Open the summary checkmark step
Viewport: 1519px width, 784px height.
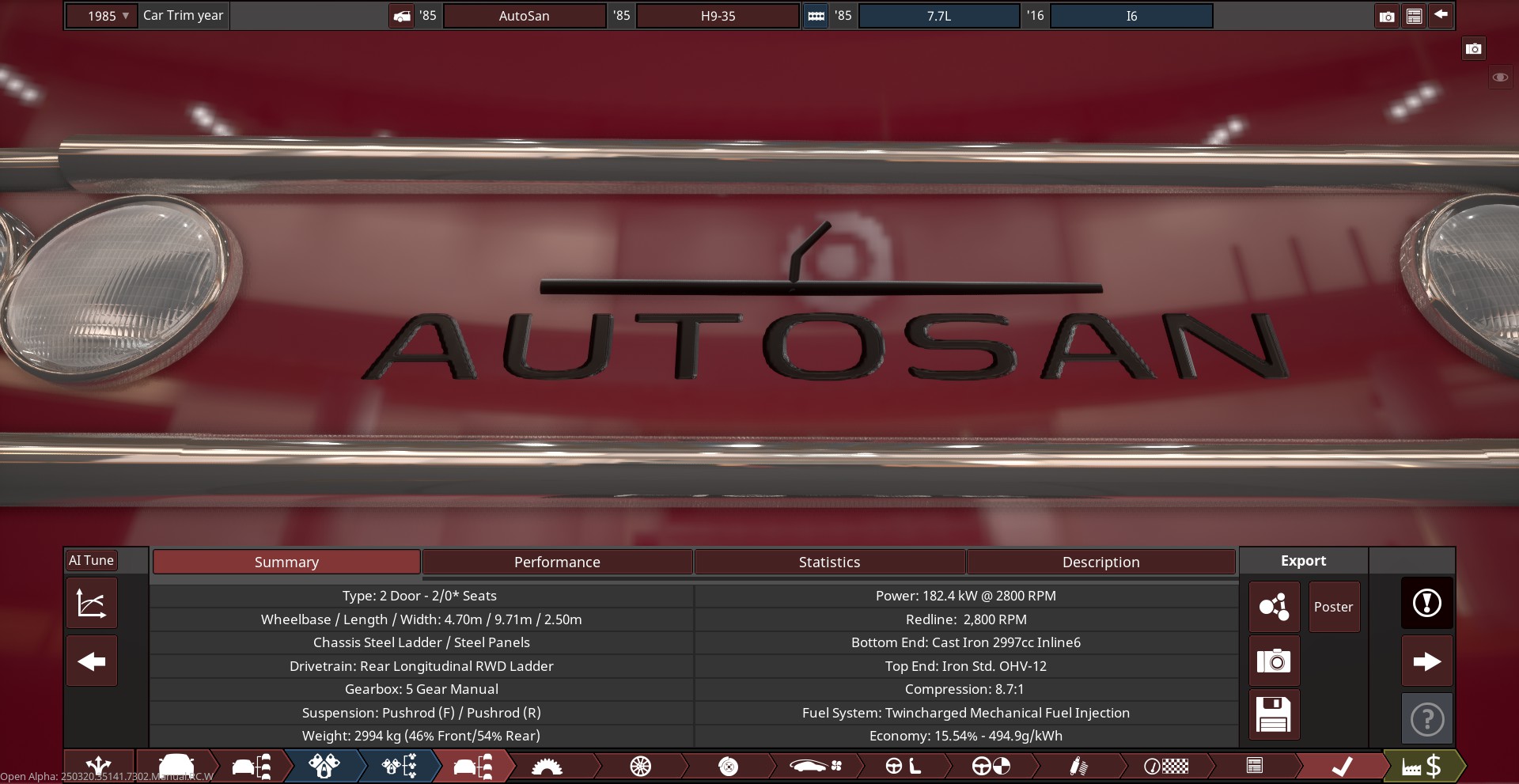click(1343, 766)
